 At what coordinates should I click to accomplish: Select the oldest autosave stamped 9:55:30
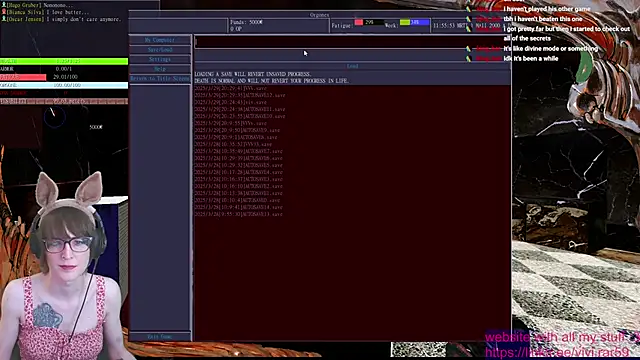238,214
